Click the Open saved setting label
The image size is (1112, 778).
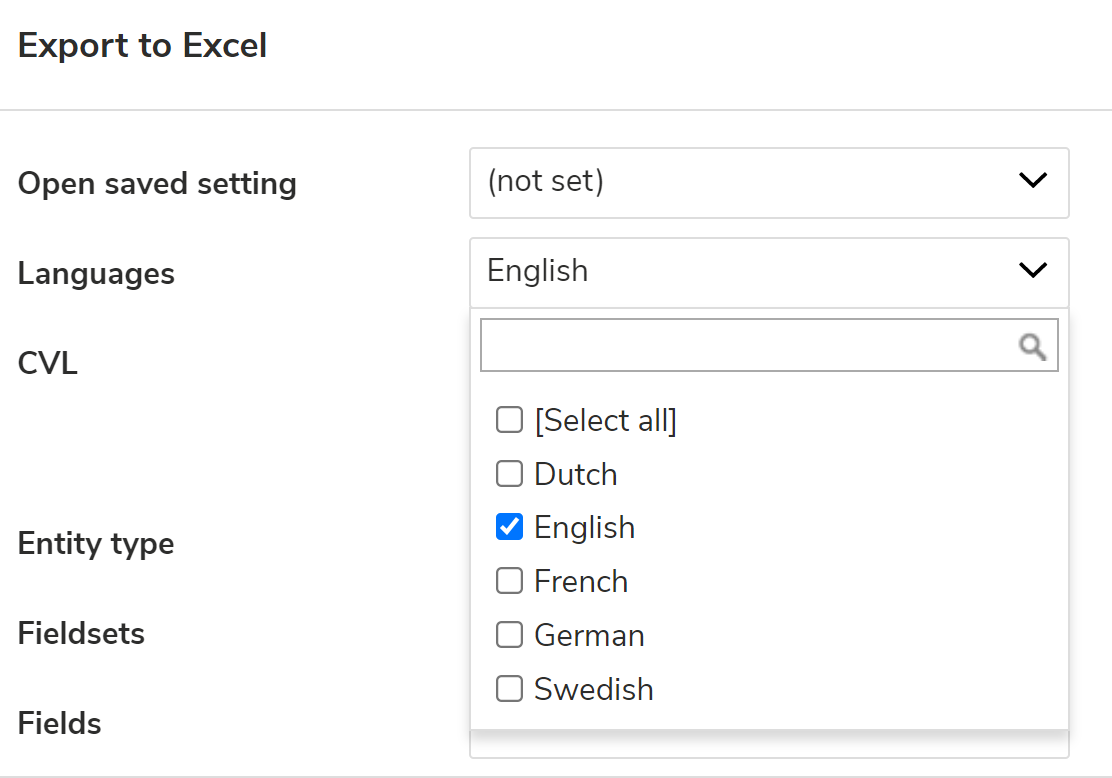(157, 184)
